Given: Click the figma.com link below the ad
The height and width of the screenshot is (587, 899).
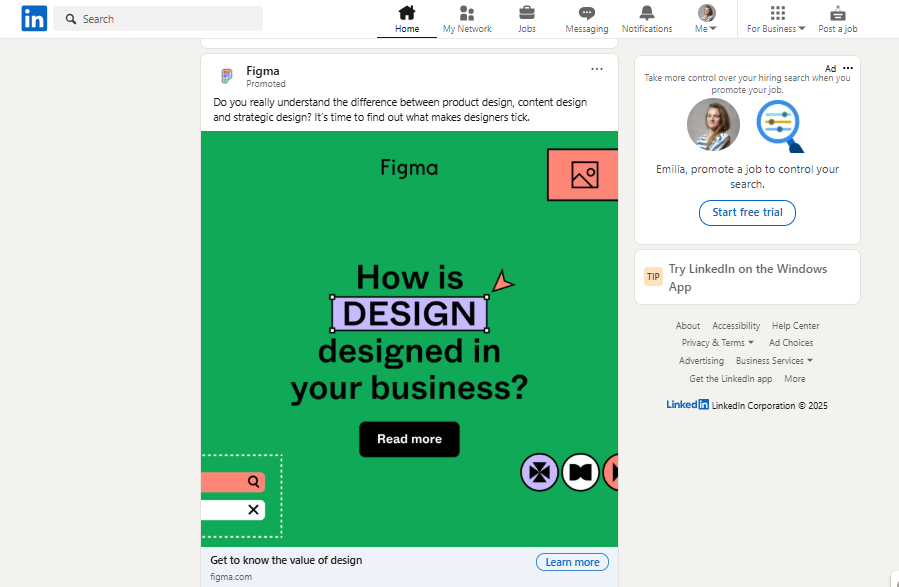Looking at the screenshot, I should (x=232, y=576).
